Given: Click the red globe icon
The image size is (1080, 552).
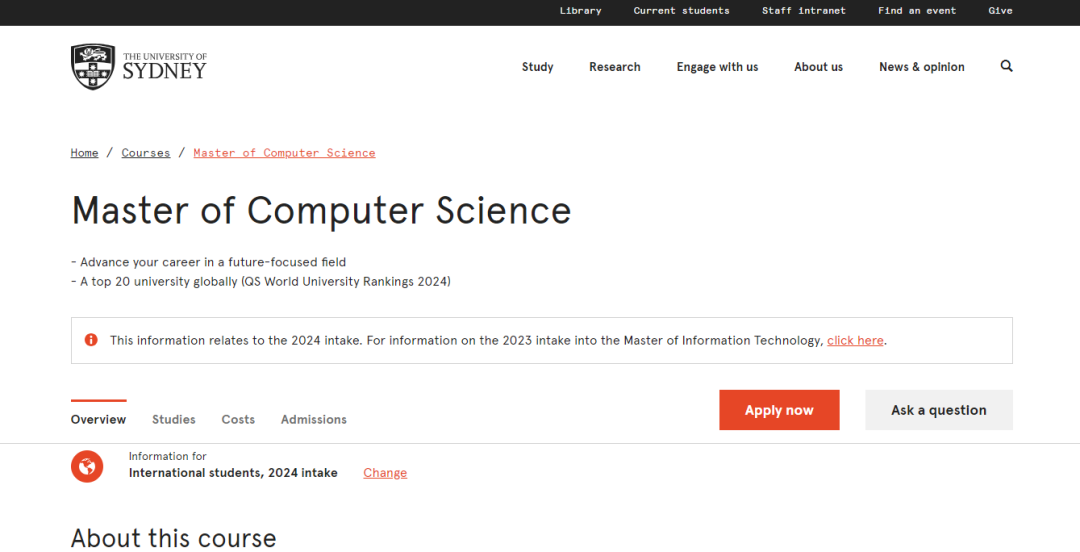Looking at the screenshot, I should [x=87, y=466].
